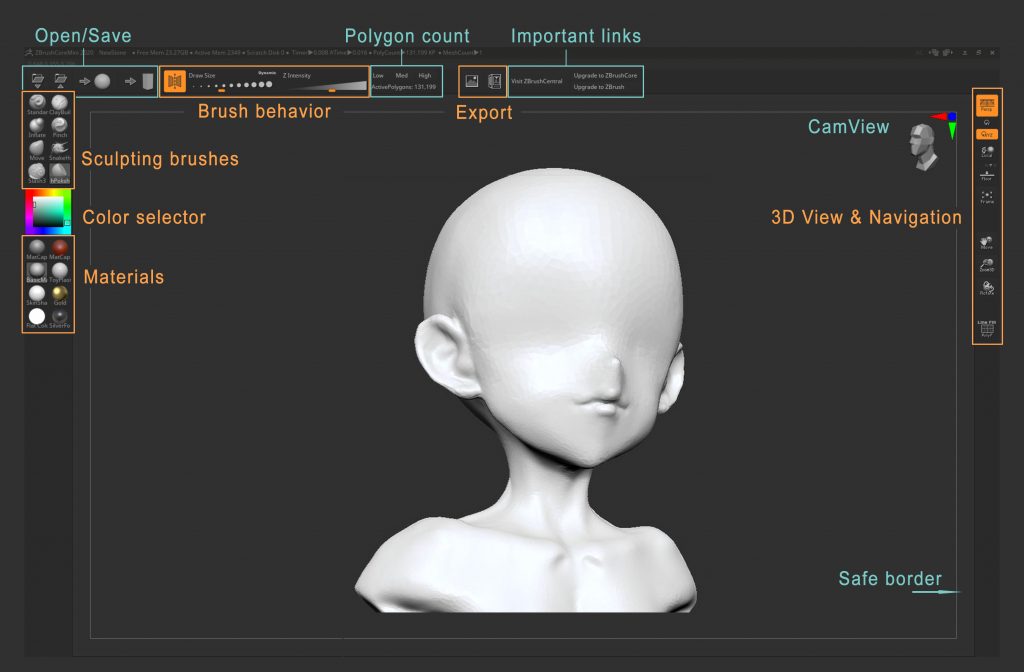Image resolution: width=1024 pixels, height=672 pixels.
Task: Set polygon resolution to High
Action: tap(425, 75)
